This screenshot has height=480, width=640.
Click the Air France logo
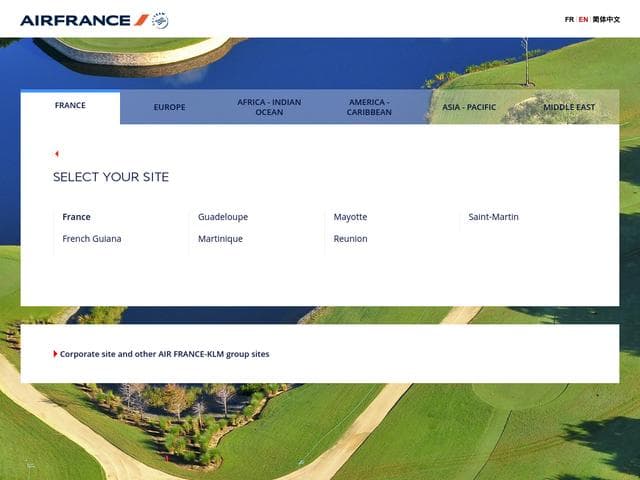click(85, 20)
